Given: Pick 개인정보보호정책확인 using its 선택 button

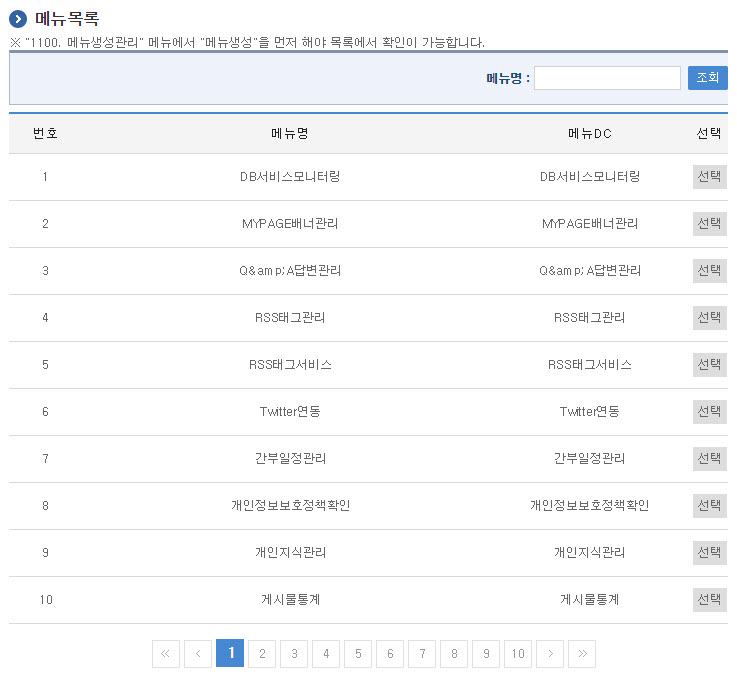Looking at the screenshot, I should coord(709,506).
